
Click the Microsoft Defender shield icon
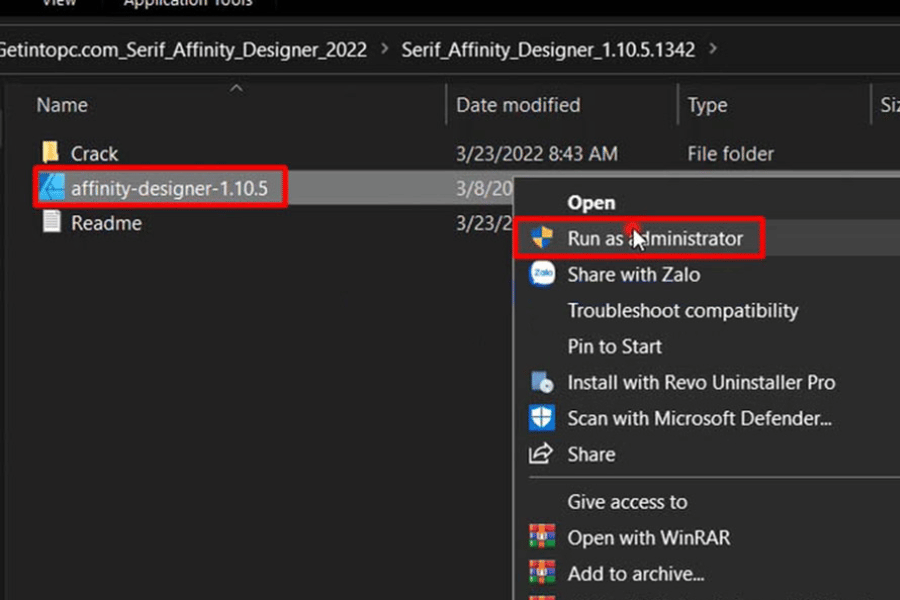tap(542, 418)
